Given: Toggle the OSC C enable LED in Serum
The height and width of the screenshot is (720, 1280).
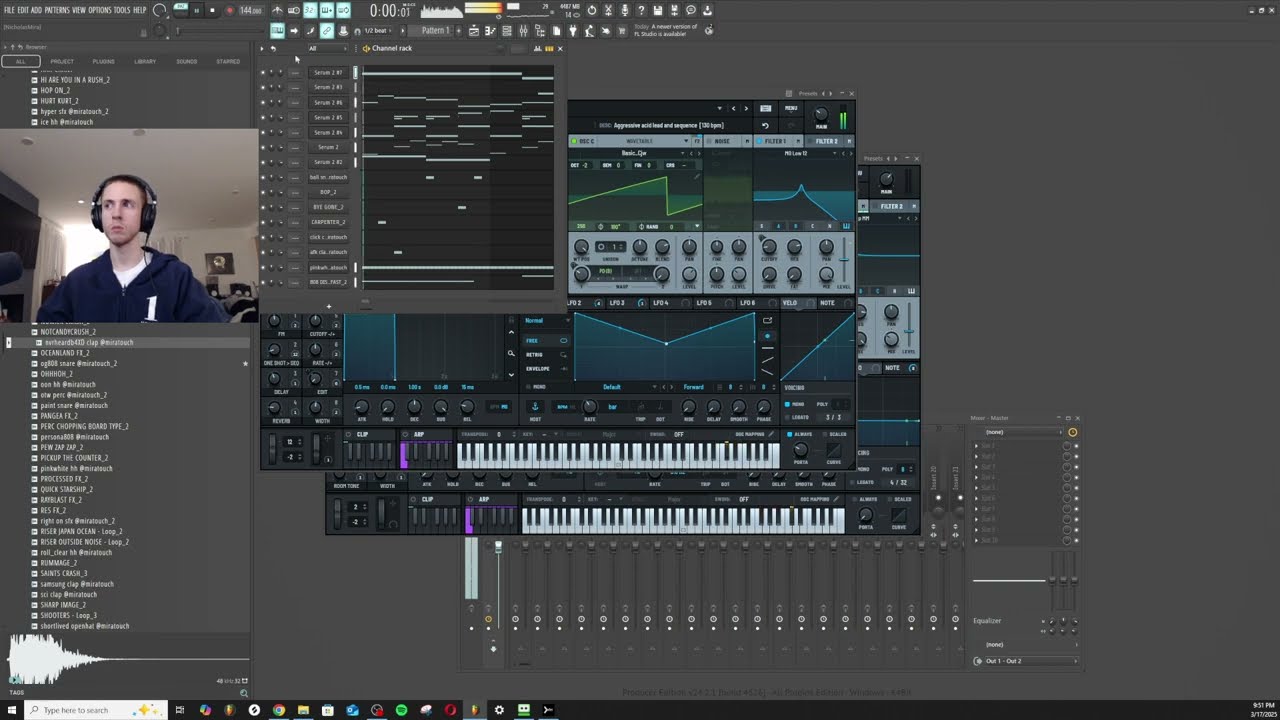Looking at the screenshot, I should coord(574,141).
